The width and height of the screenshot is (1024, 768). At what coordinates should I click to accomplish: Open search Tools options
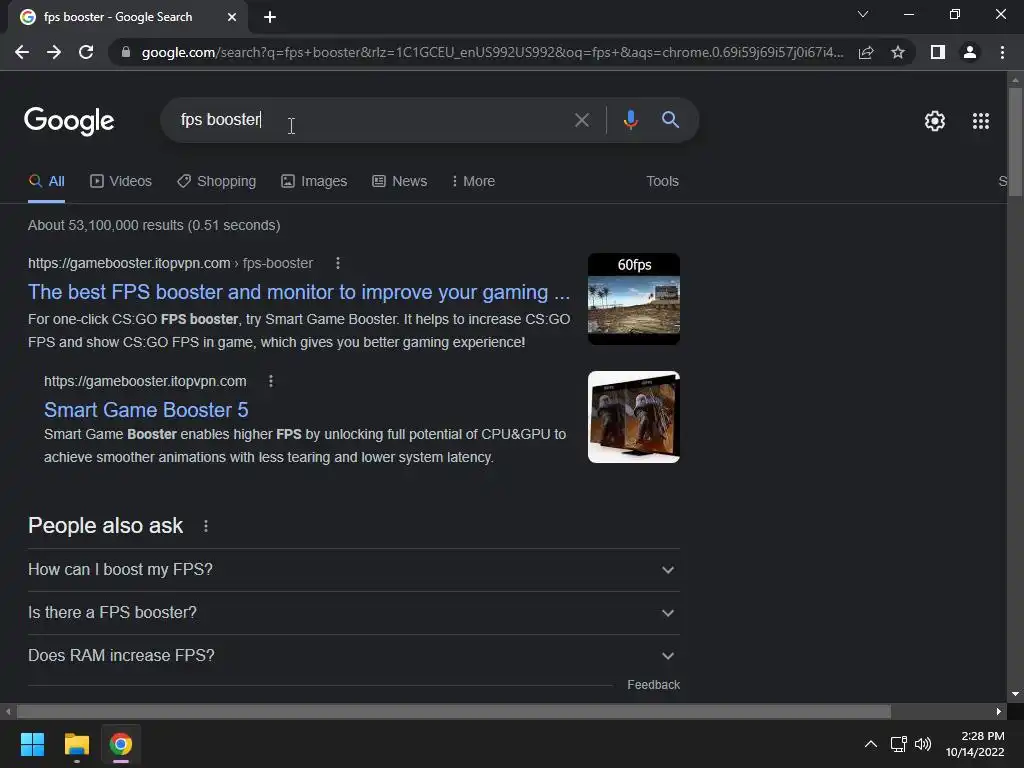662,181
